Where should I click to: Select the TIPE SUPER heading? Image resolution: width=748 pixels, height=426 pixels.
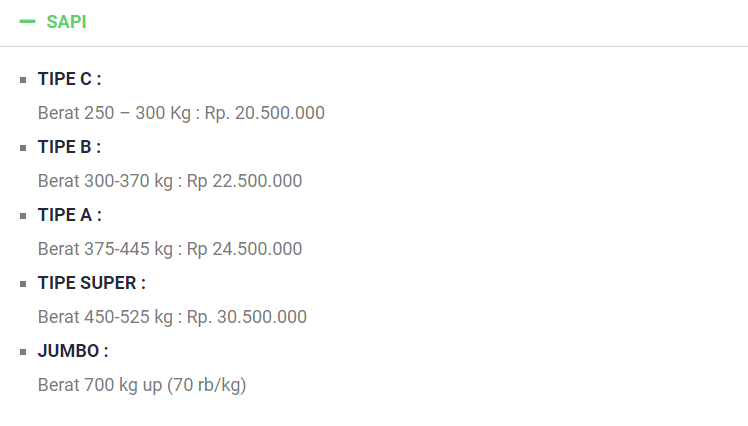[91, 283]
